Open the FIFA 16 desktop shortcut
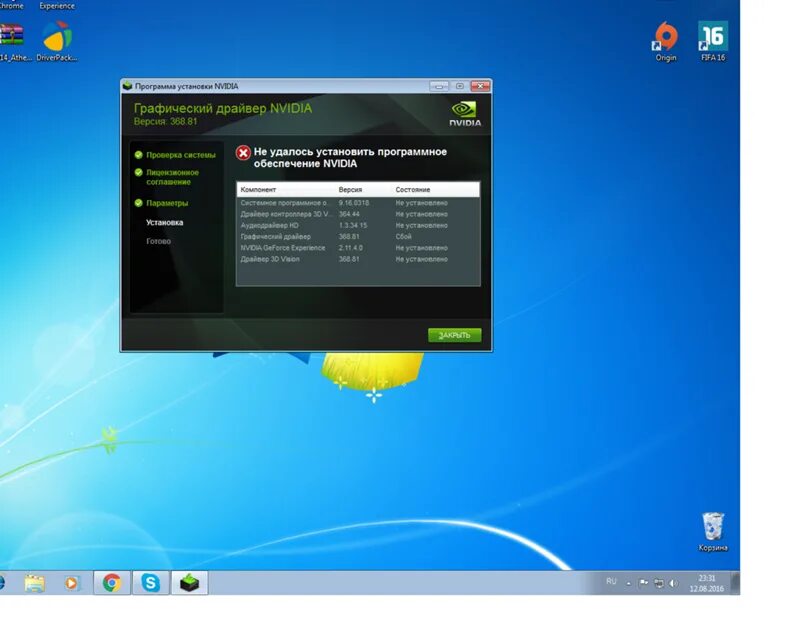Screen dimensions: 800x640 pyautogui.click(x=713, y=41)
